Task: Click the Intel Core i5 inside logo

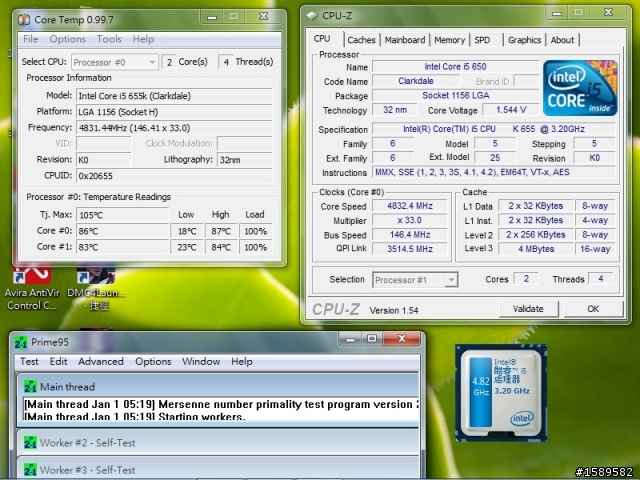Action: (580, 88)
